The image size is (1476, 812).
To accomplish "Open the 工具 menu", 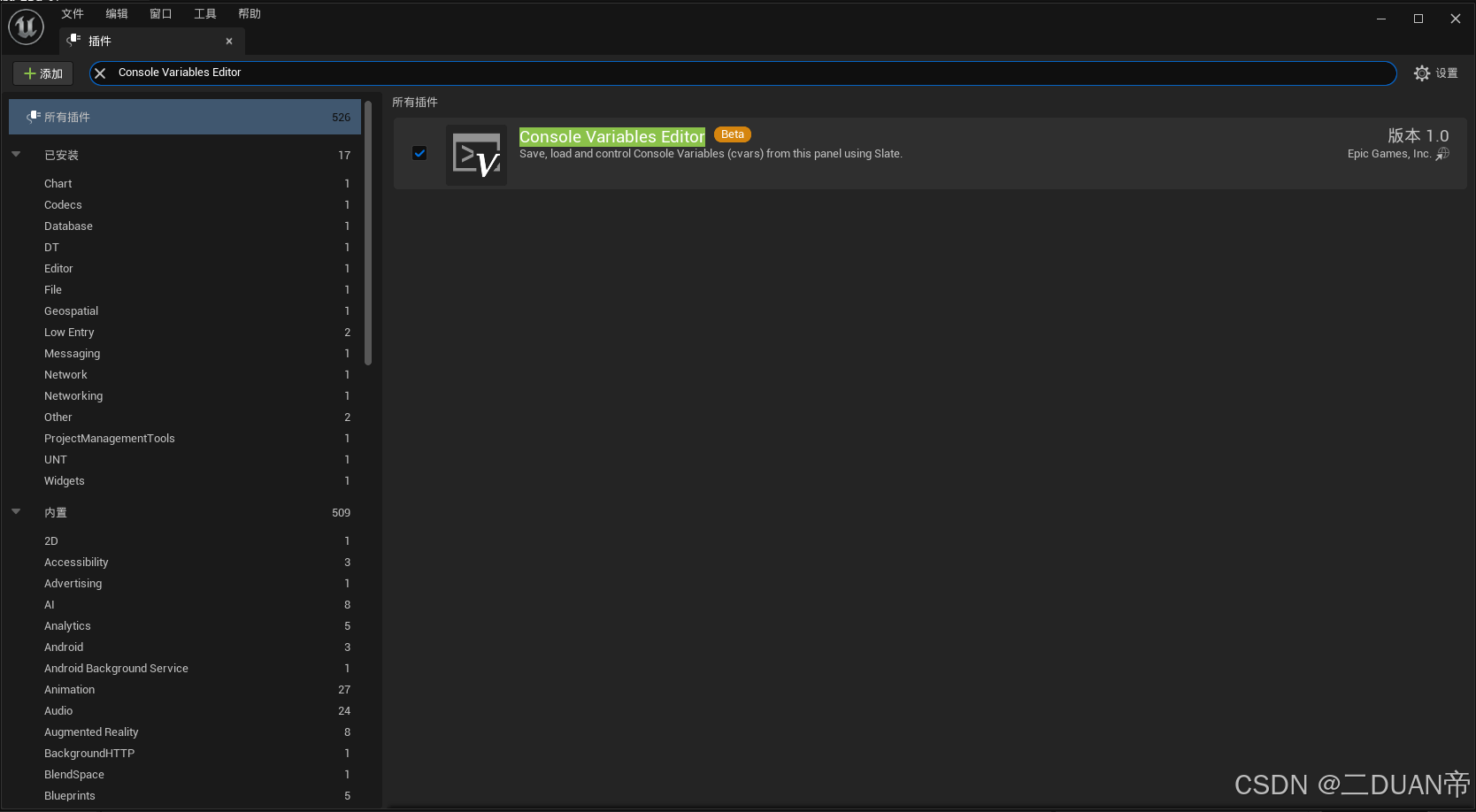I will tap(205, 13).
